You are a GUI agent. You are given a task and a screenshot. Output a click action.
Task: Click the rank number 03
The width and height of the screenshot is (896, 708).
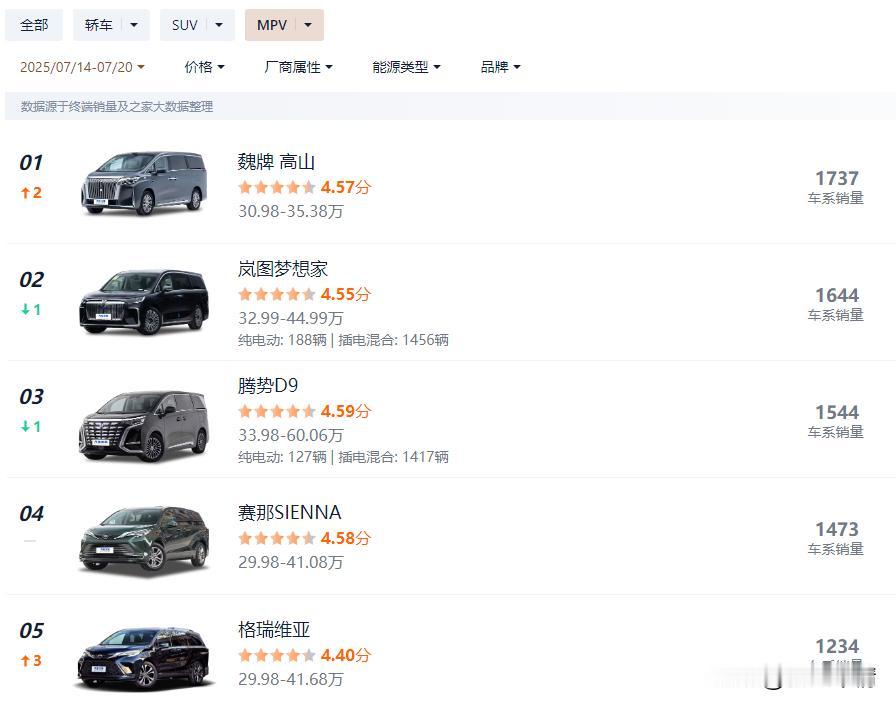tap(31, 397)
